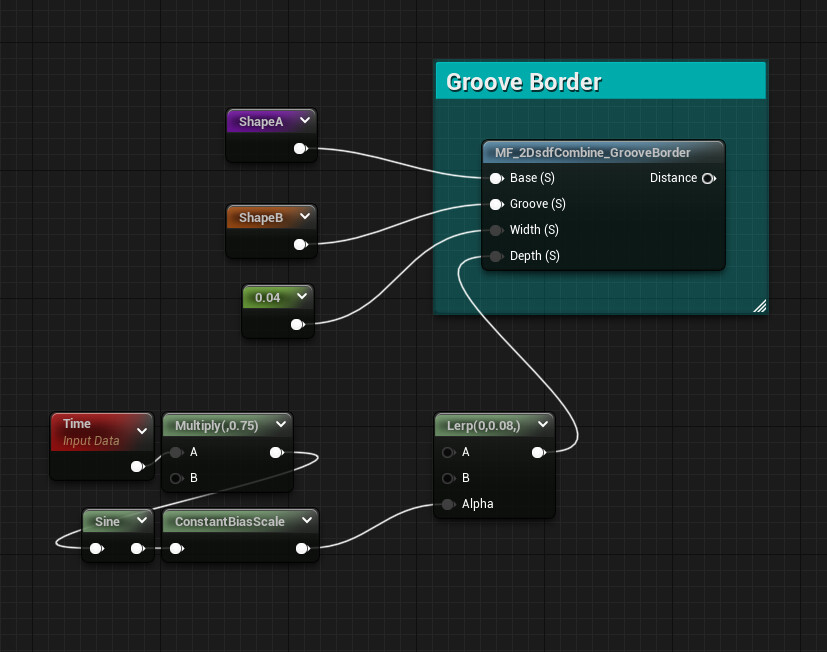Screen dimensions: 827x652
Task: Click the comment box resize handle
Action: tap(760, 307)
